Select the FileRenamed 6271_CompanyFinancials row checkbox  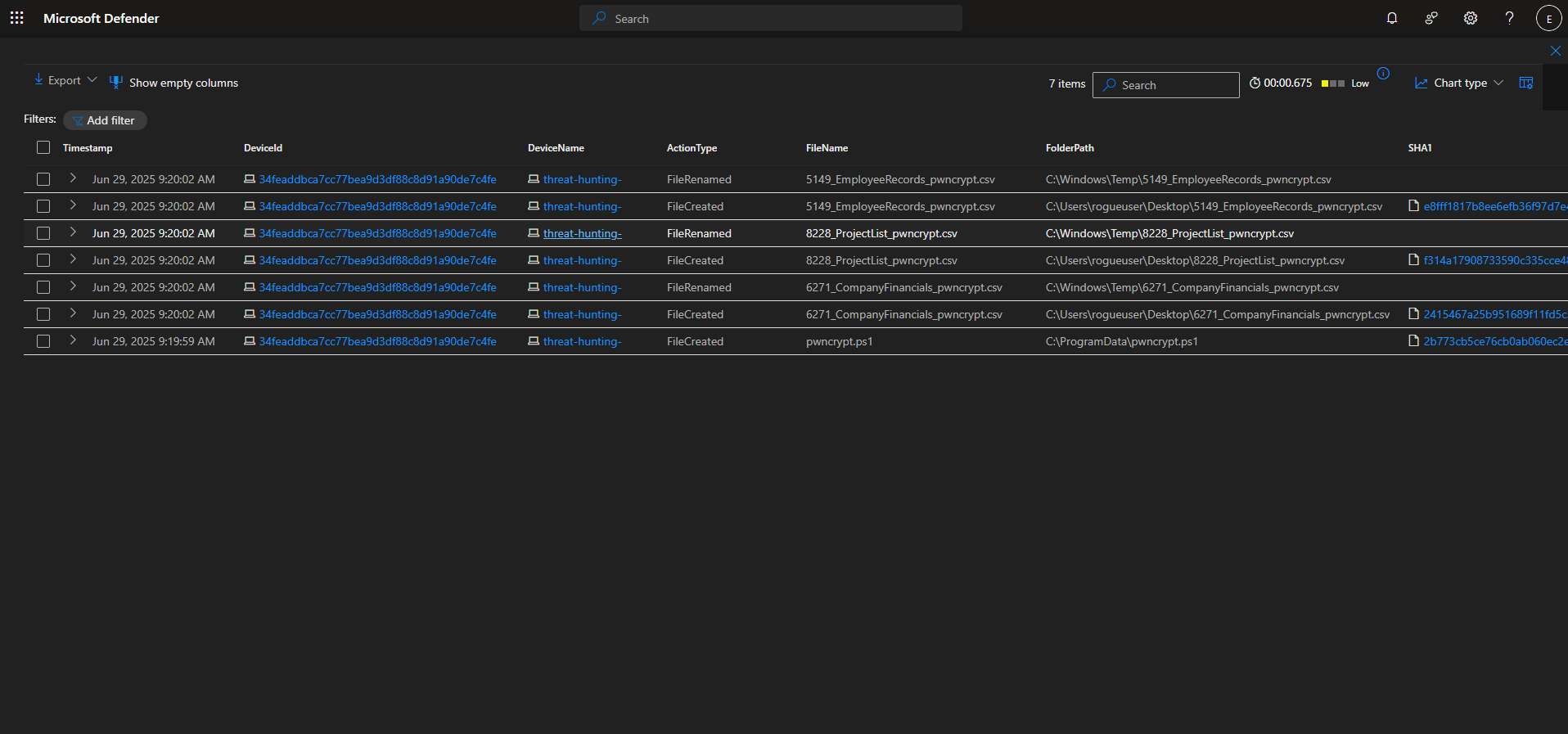pyautogui.click(x=43, y=287)
